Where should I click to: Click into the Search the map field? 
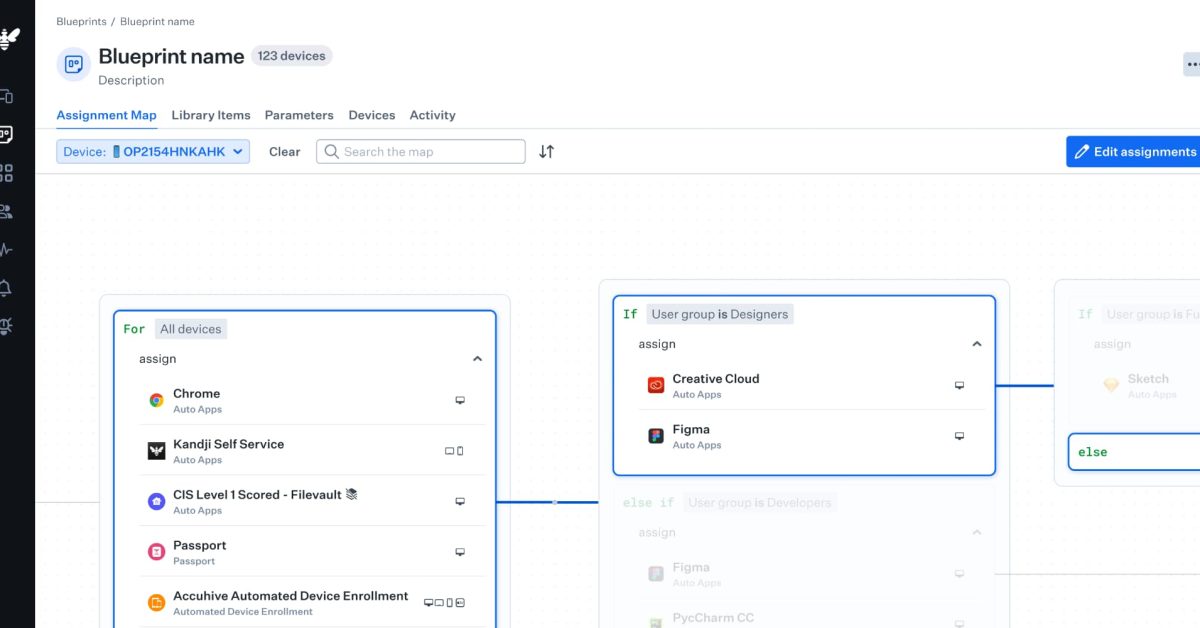tap(421, 152)
